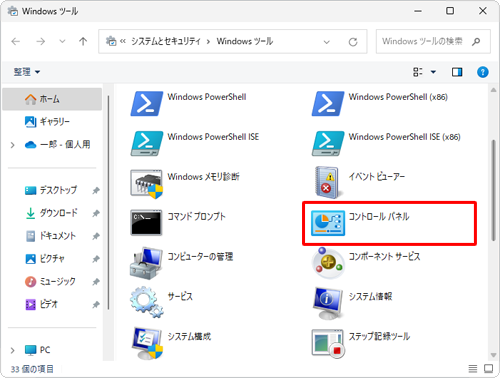Open the イベント ビューアー icon
The image size is (500, 378).
pos(328,183)
